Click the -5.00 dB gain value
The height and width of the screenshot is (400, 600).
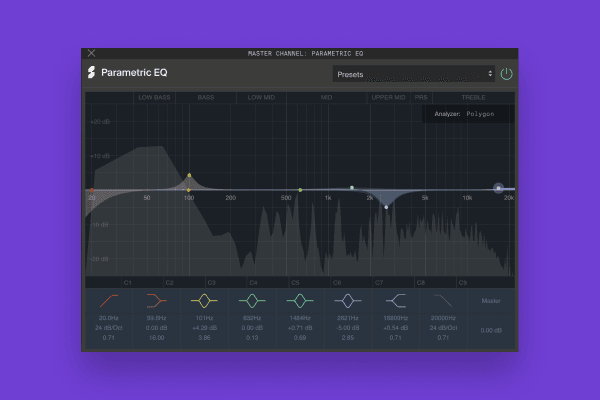[348, 328]
